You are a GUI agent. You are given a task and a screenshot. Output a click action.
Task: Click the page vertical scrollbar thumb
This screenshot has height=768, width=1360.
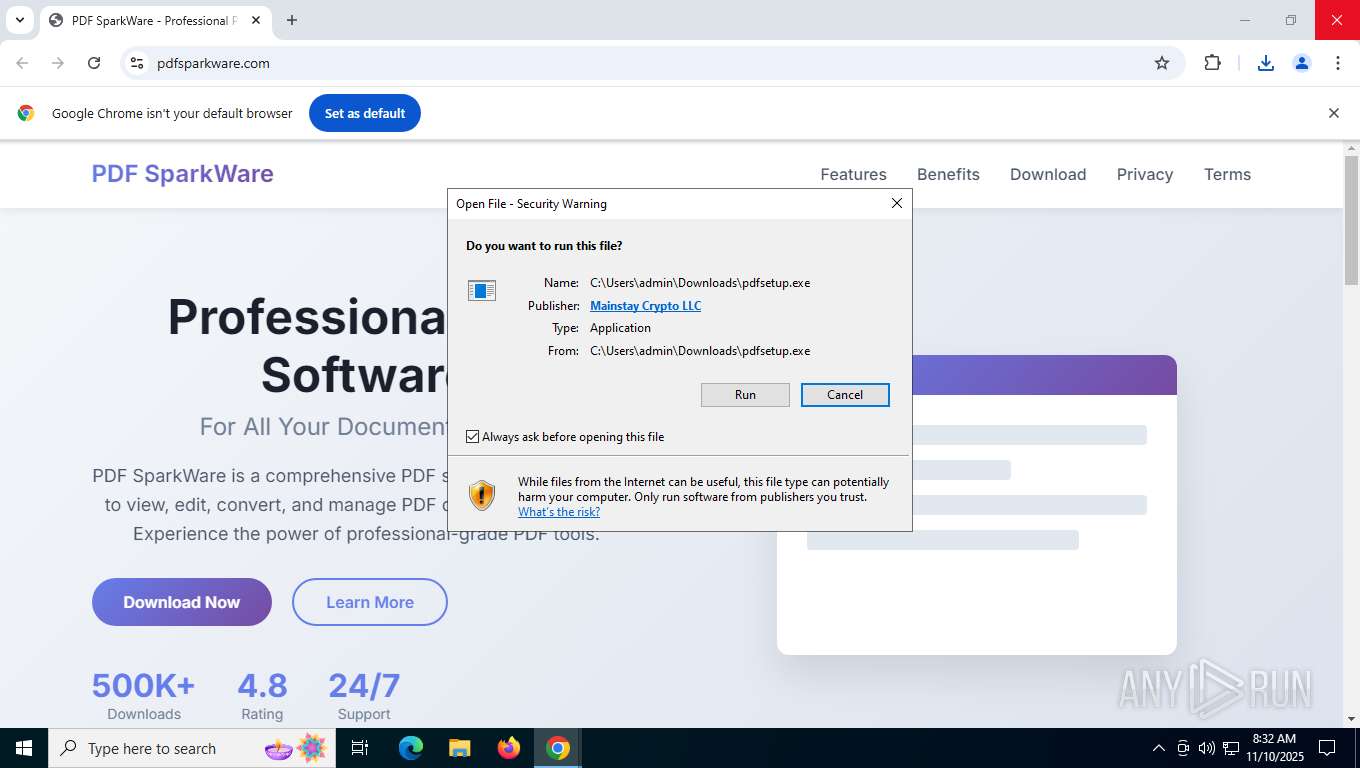[1351, 220]
